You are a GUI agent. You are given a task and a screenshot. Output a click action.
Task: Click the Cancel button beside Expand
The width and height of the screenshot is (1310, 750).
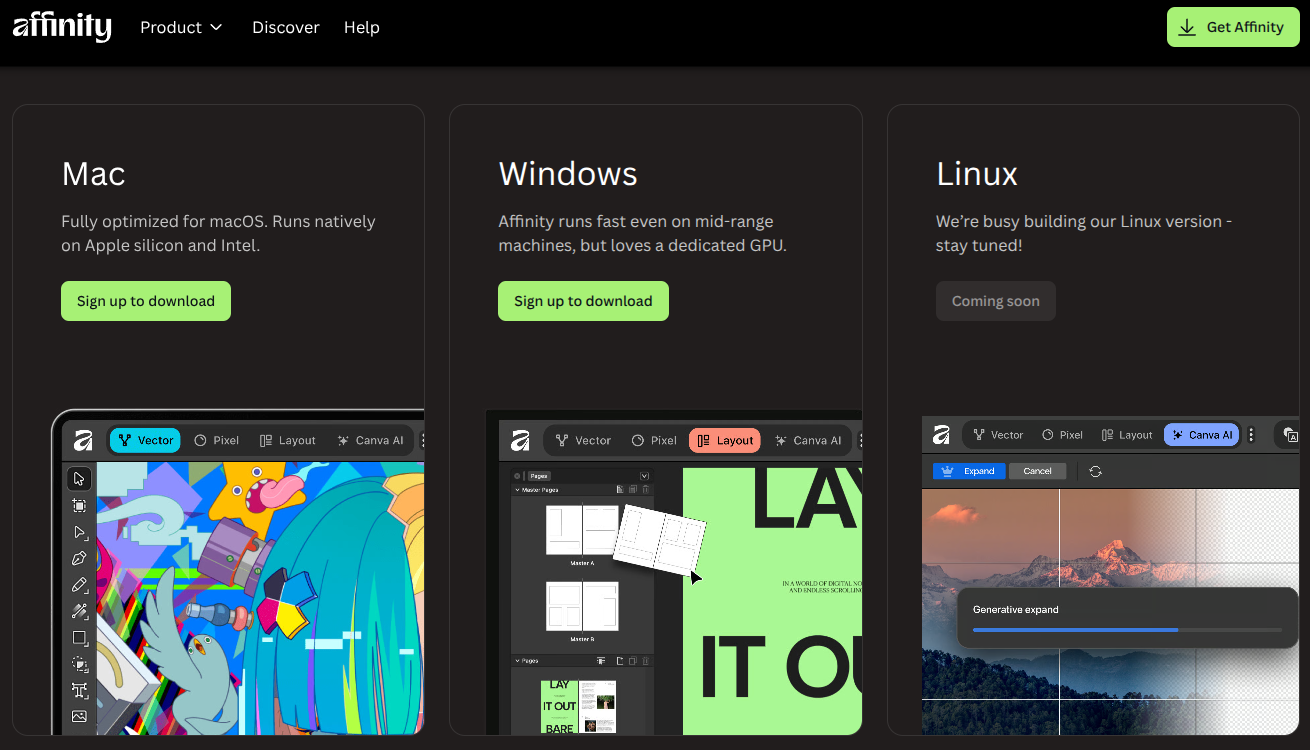pos(1037,471)
